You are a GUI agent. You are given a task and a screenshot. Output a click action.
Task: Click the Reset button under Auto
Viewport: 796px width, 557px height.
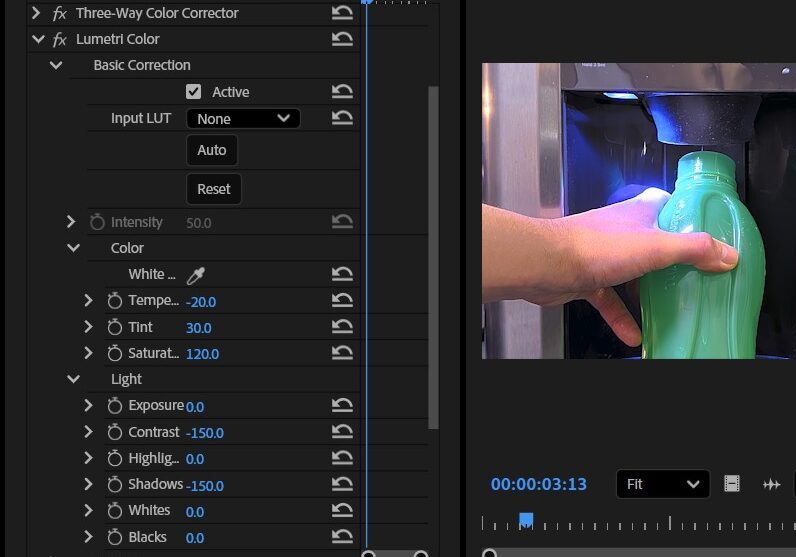214,189
